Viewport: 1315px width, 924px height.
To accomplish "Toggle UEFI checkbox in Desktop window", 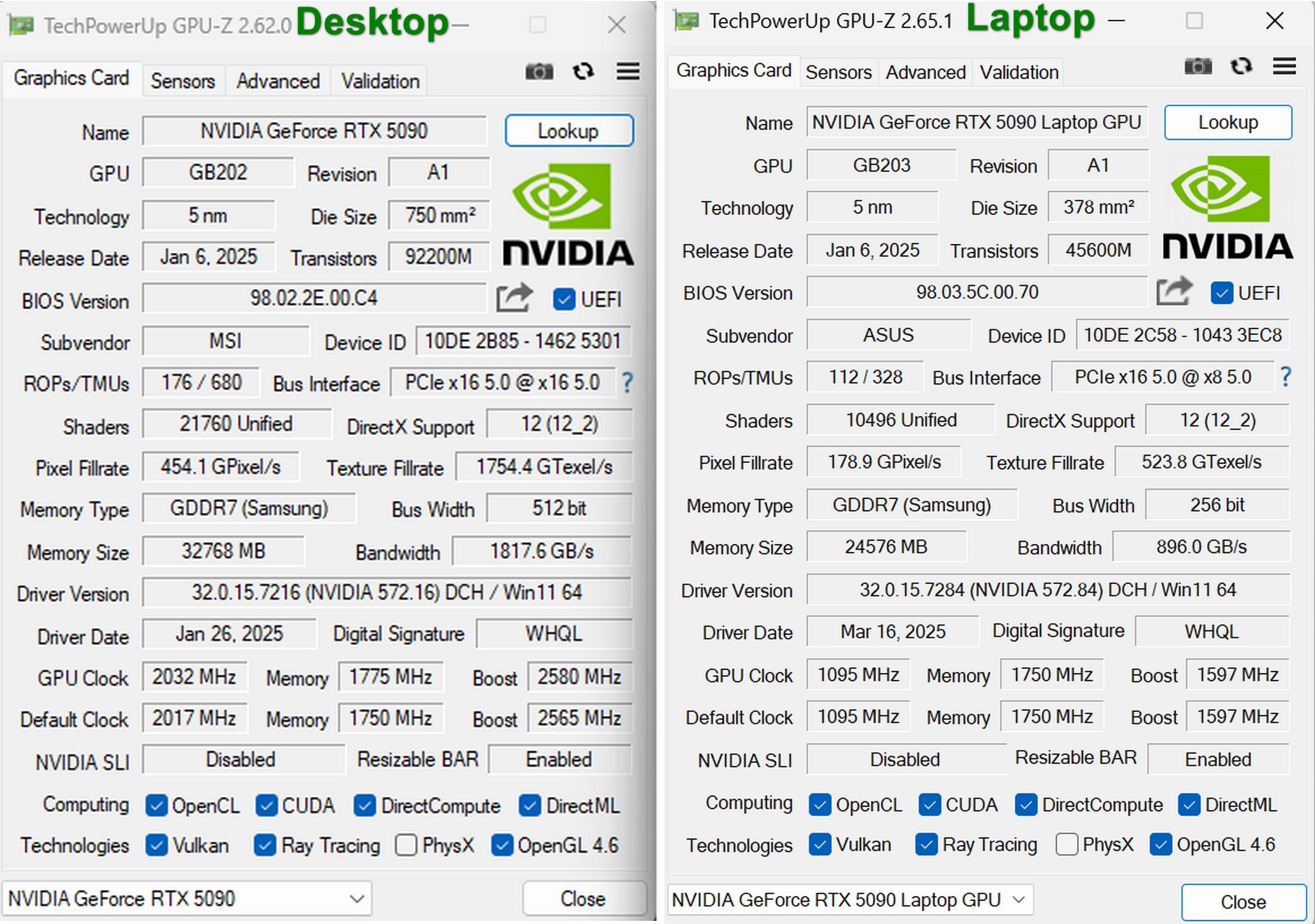I will point(564,299).
